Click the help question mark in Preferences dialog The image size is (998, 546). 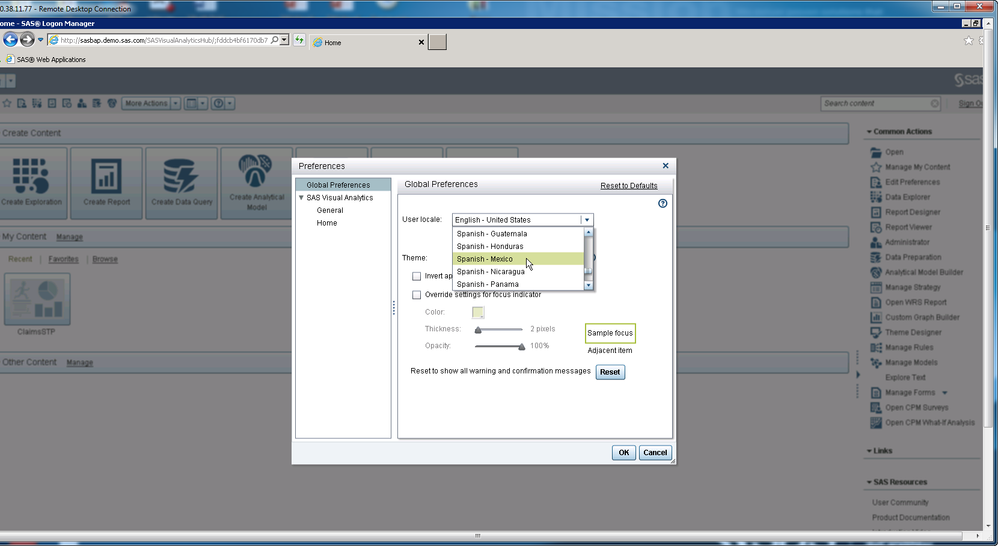pyautogui.click(x=663, y=204)
